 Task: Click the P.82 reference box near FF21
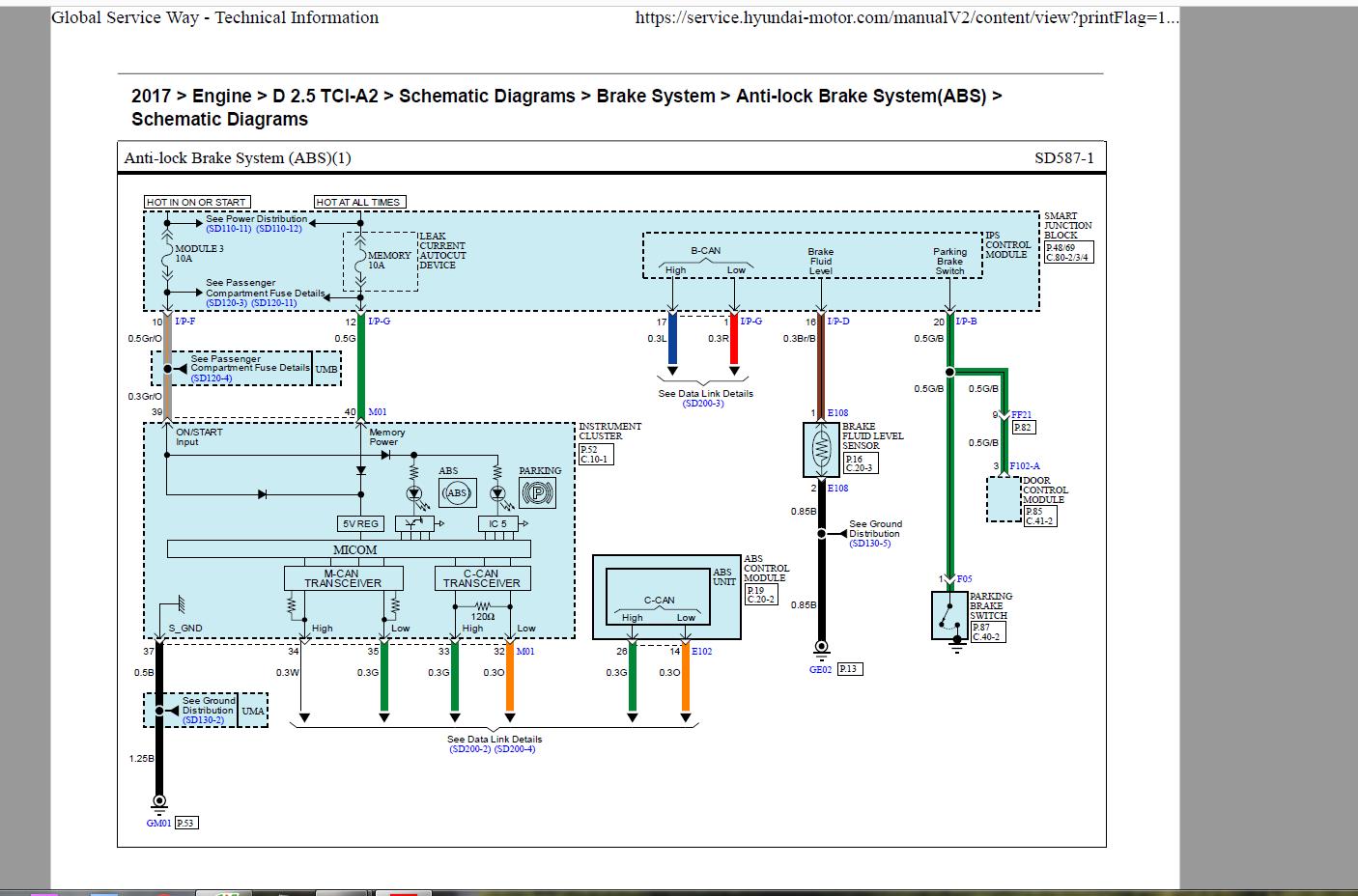pos(1023,427)
